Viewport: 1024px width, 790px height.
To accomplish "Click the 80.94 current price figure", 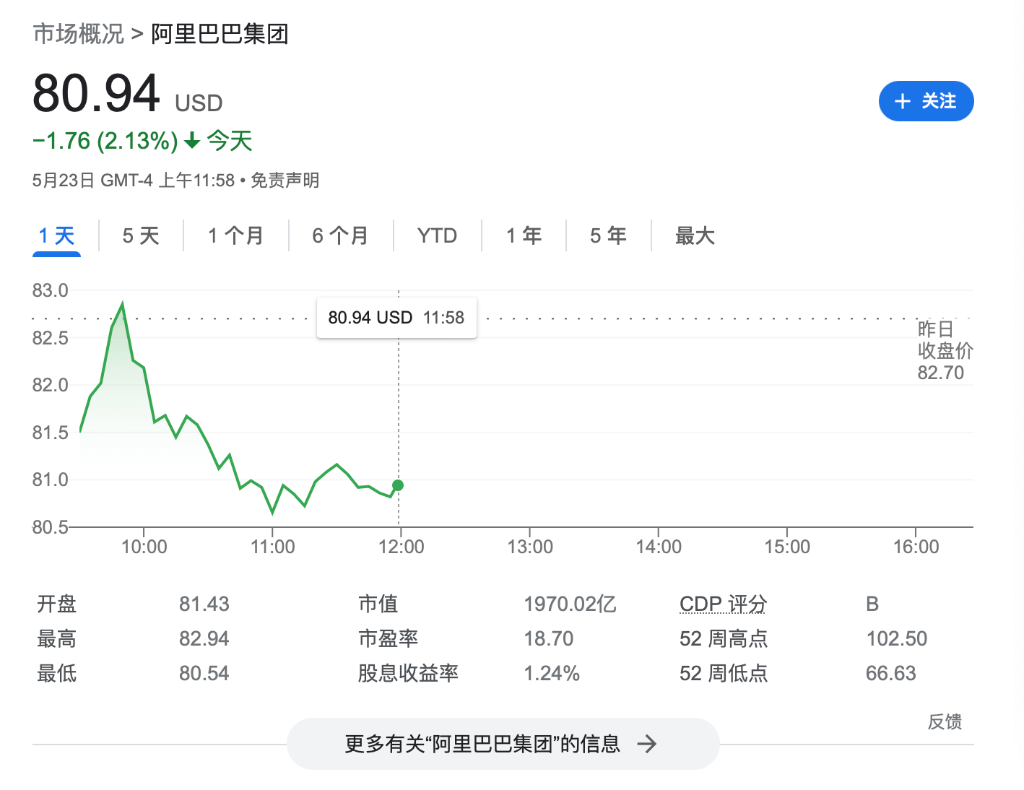I will pyautogui.click(x=96, y=93).
